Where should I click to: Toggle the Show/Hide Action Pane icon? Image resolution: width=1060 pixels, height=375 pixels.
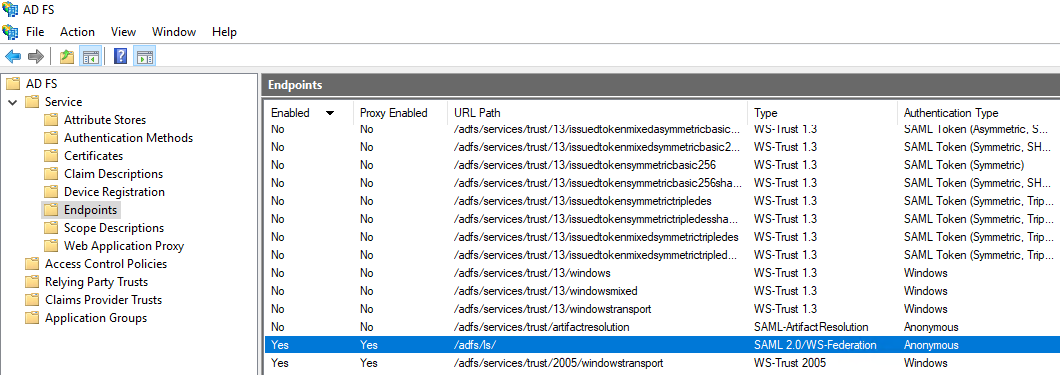145,56
